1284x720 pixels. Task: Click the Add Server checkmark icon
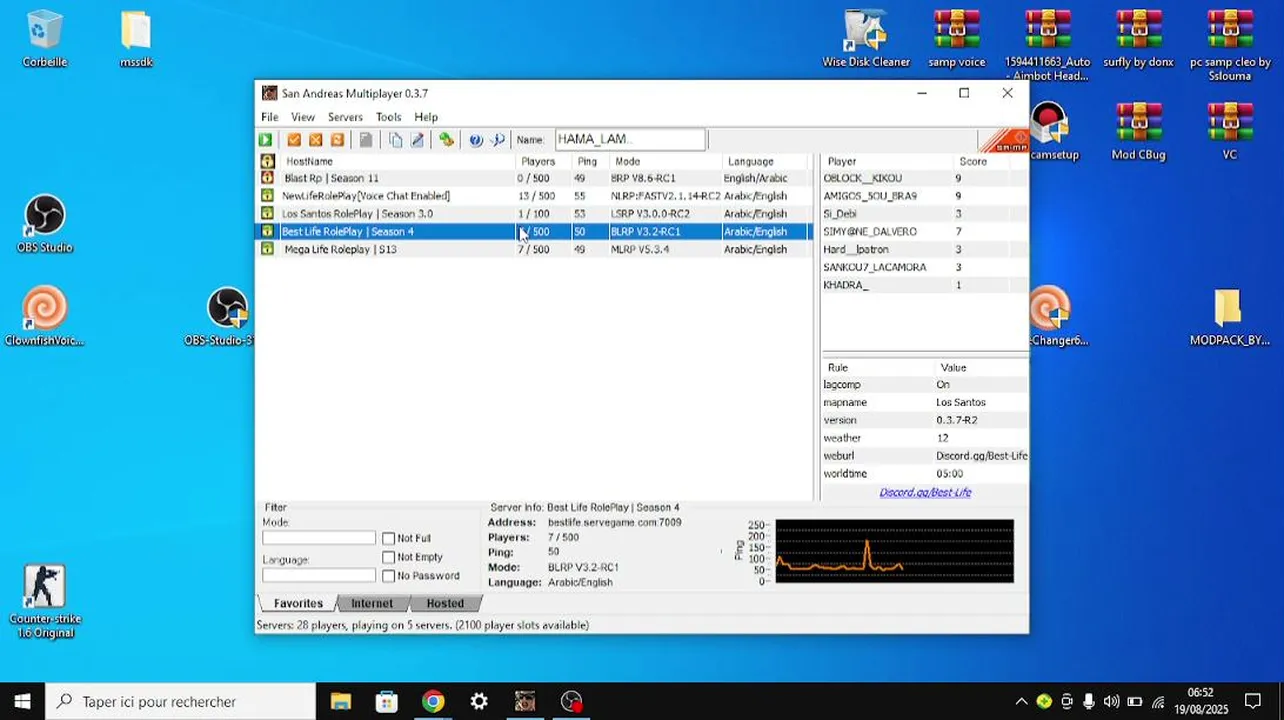pyautogui.click(x=294, y=140)
